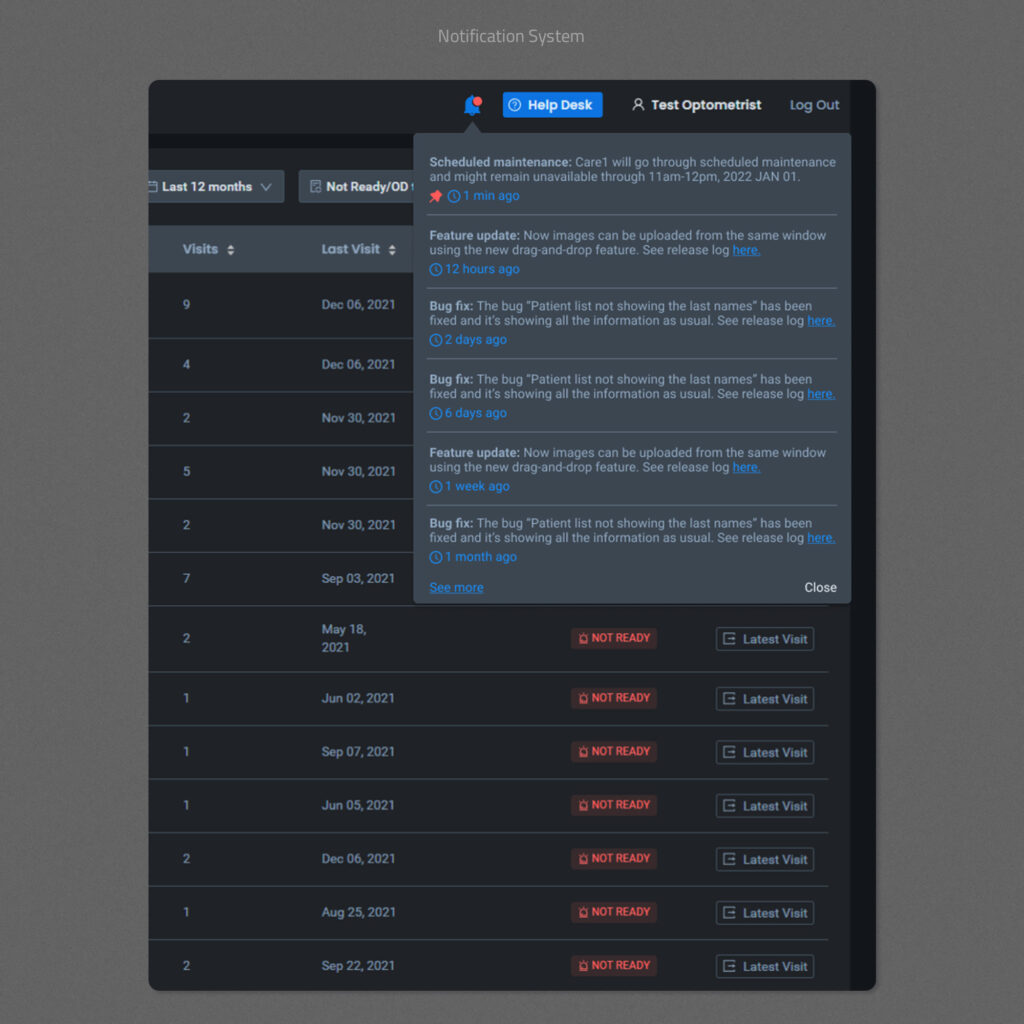1024x1024 pixels.
Task: Open release log link in 1 week ago notification
Action: pyautogui.click(x=746, y=467)
